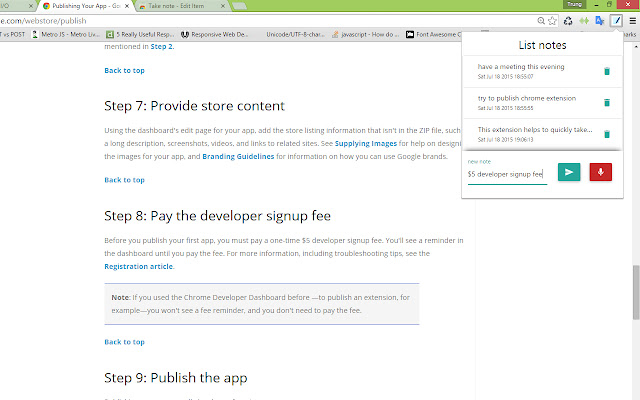640x400 pixels.
Task: Open the Branding Guidelines link
Action: click(x=238, y=157)
